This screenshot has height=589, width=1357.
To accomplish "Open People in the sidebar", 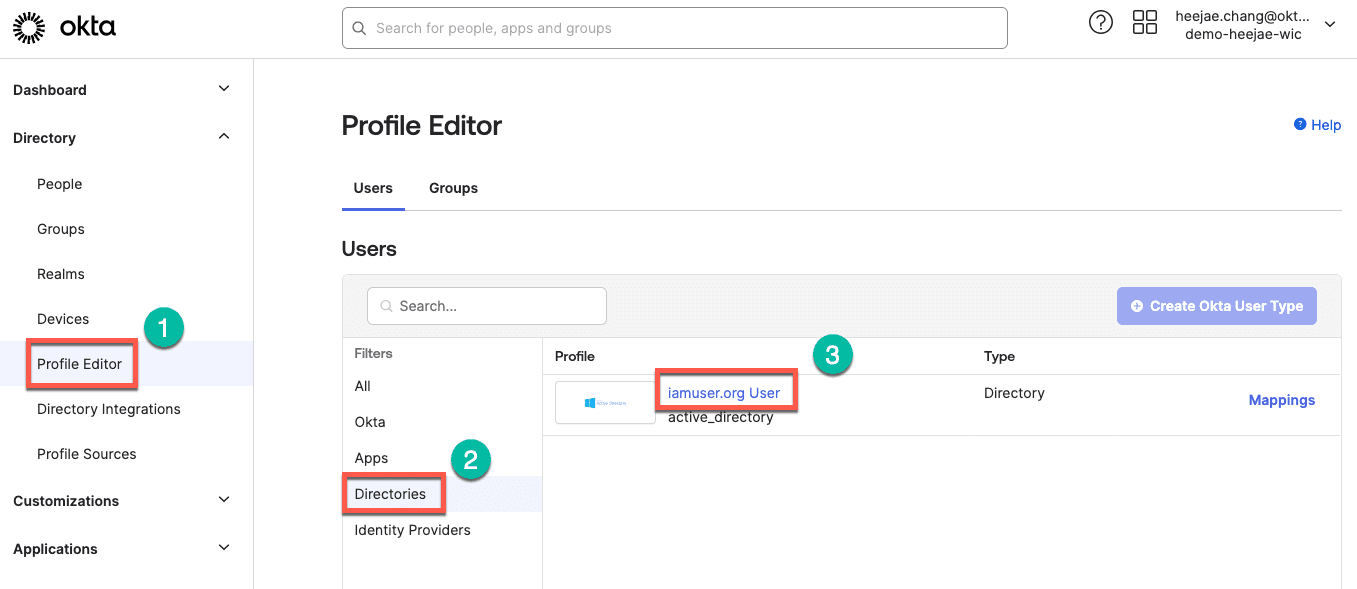I will 60,184.
